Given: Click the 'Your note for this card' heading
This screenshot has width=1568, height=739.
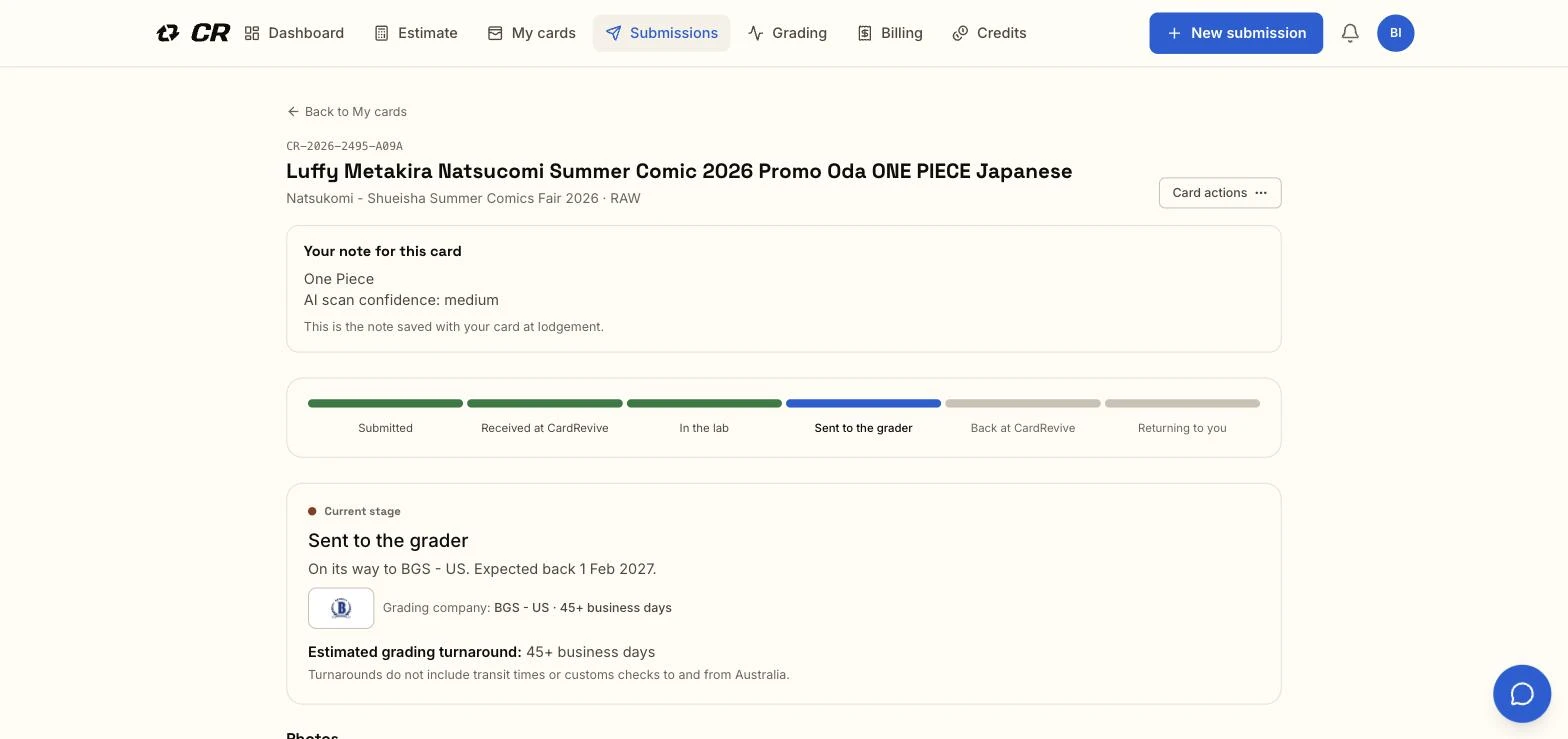Looking at the screenshot, I should point(383,251).
